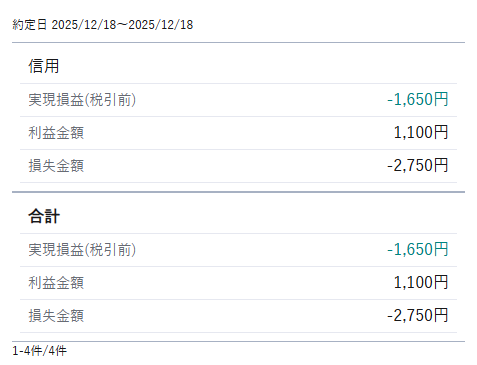Select the green -1,650円 value under 信用
The image size is (477, 365).
point(418,99)
